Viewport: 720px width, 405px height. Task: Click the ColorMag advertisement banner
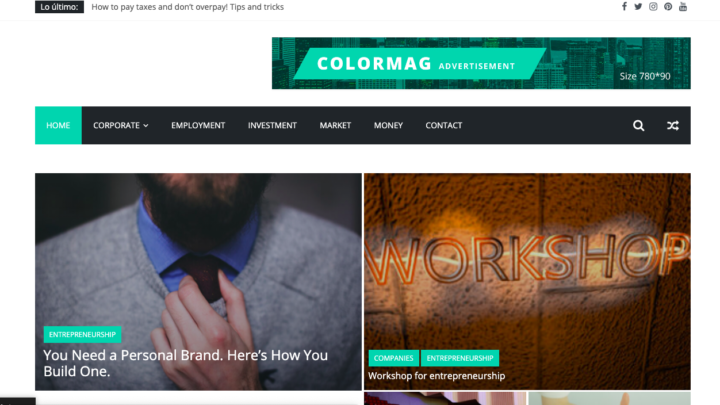pos(481,63)
